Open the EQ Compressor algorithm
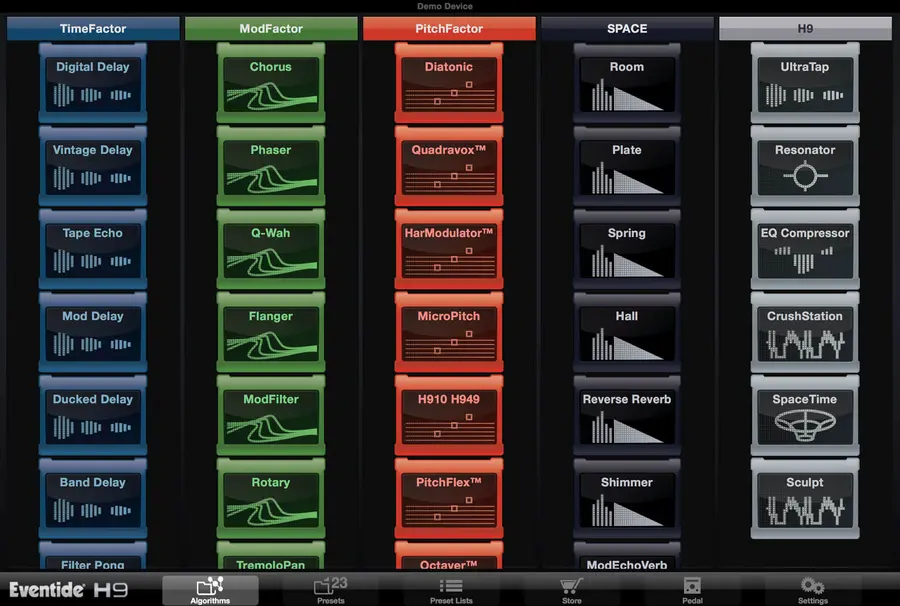 [x=805, y=249]
